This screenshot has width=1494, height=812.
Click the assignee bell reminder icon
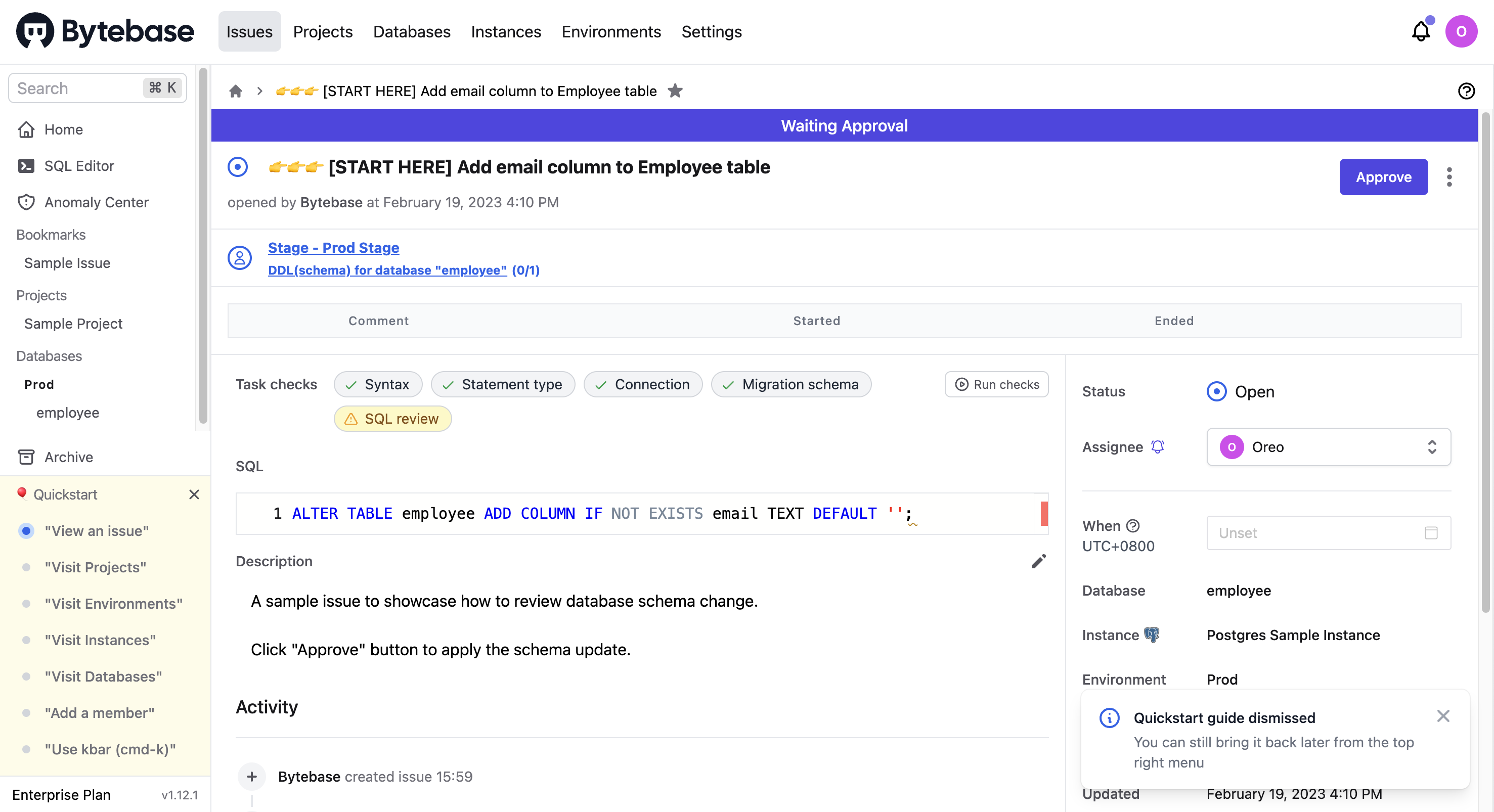coord(1158,446)
